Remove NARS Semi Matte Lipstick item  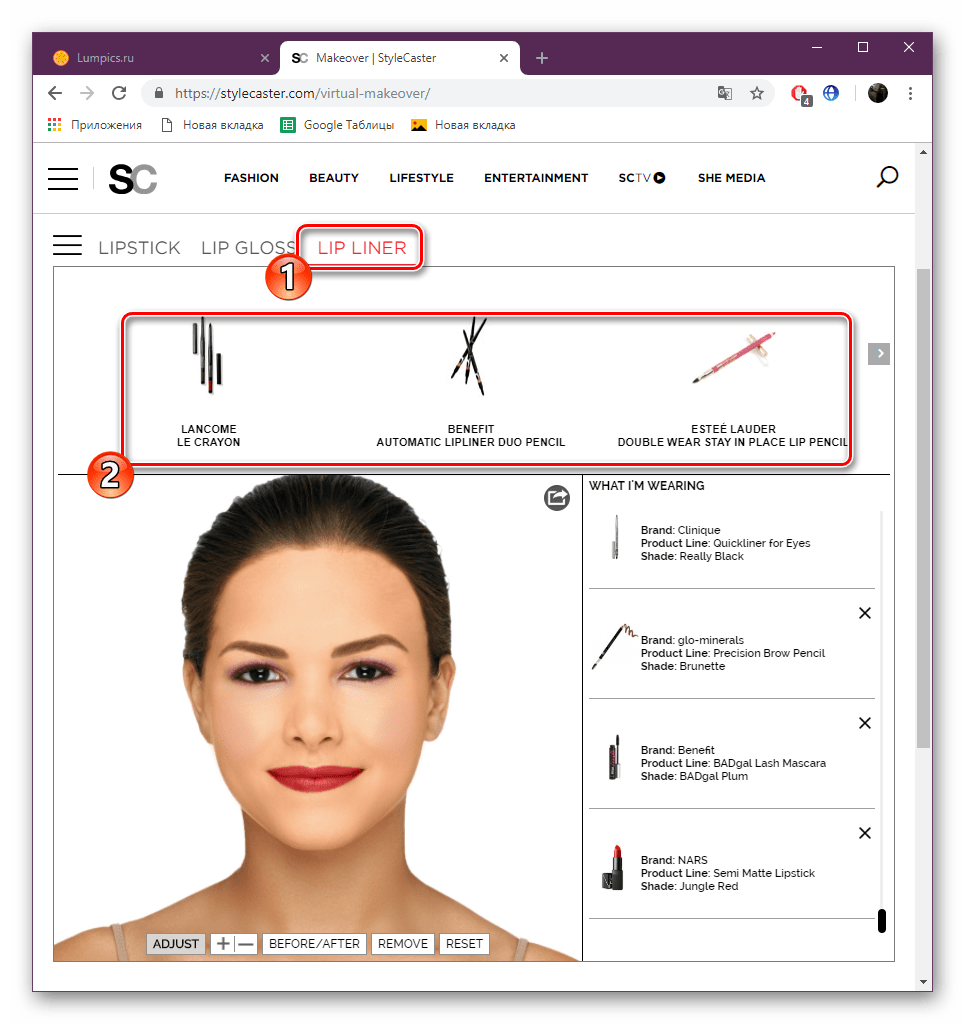click(x=865, y=833)
